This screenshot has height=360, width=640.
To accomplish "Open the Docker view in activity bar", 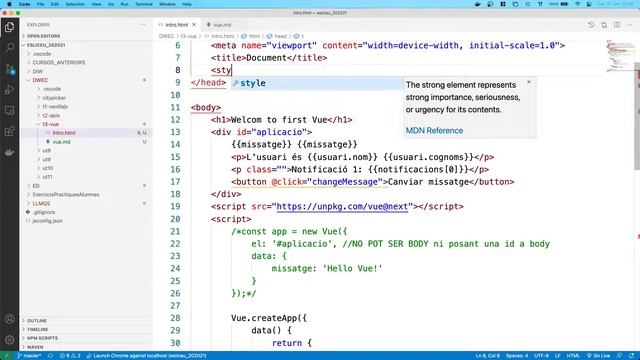I will (9, 152).
